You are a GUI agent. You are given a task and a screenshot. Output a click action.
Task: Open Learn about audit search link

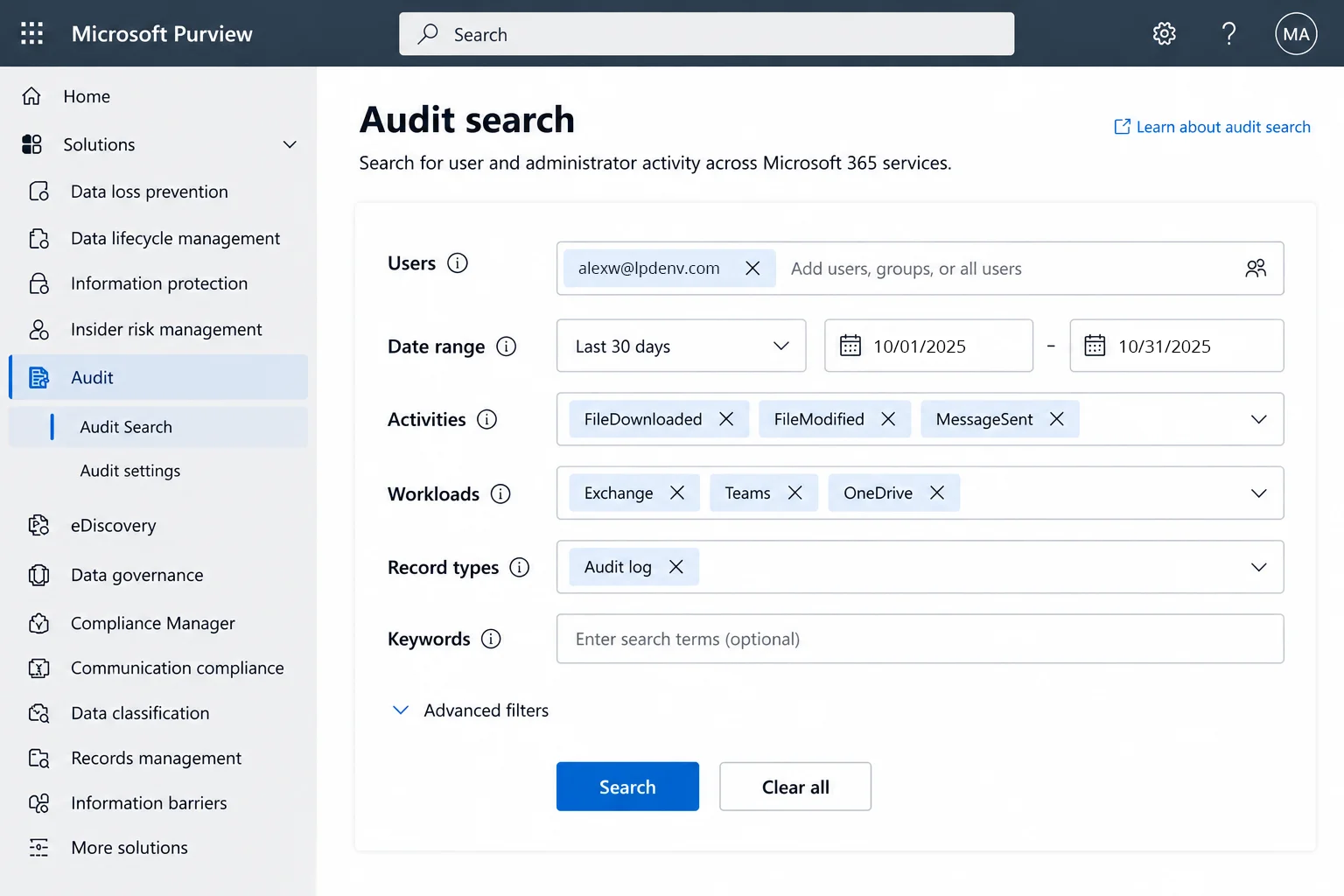[1212, 127]
